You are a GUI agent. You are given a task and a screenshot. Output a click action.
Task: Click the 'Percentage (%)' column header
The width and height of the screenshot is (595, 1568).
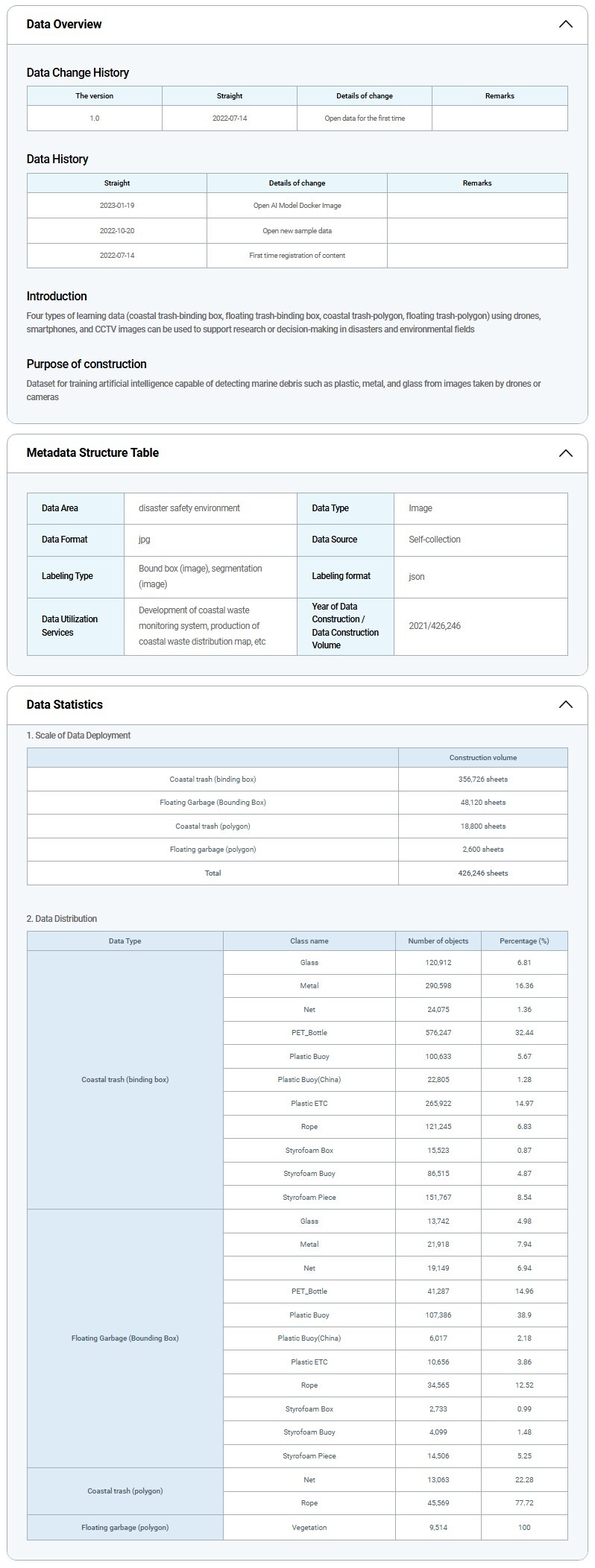[x=524, y=941]
